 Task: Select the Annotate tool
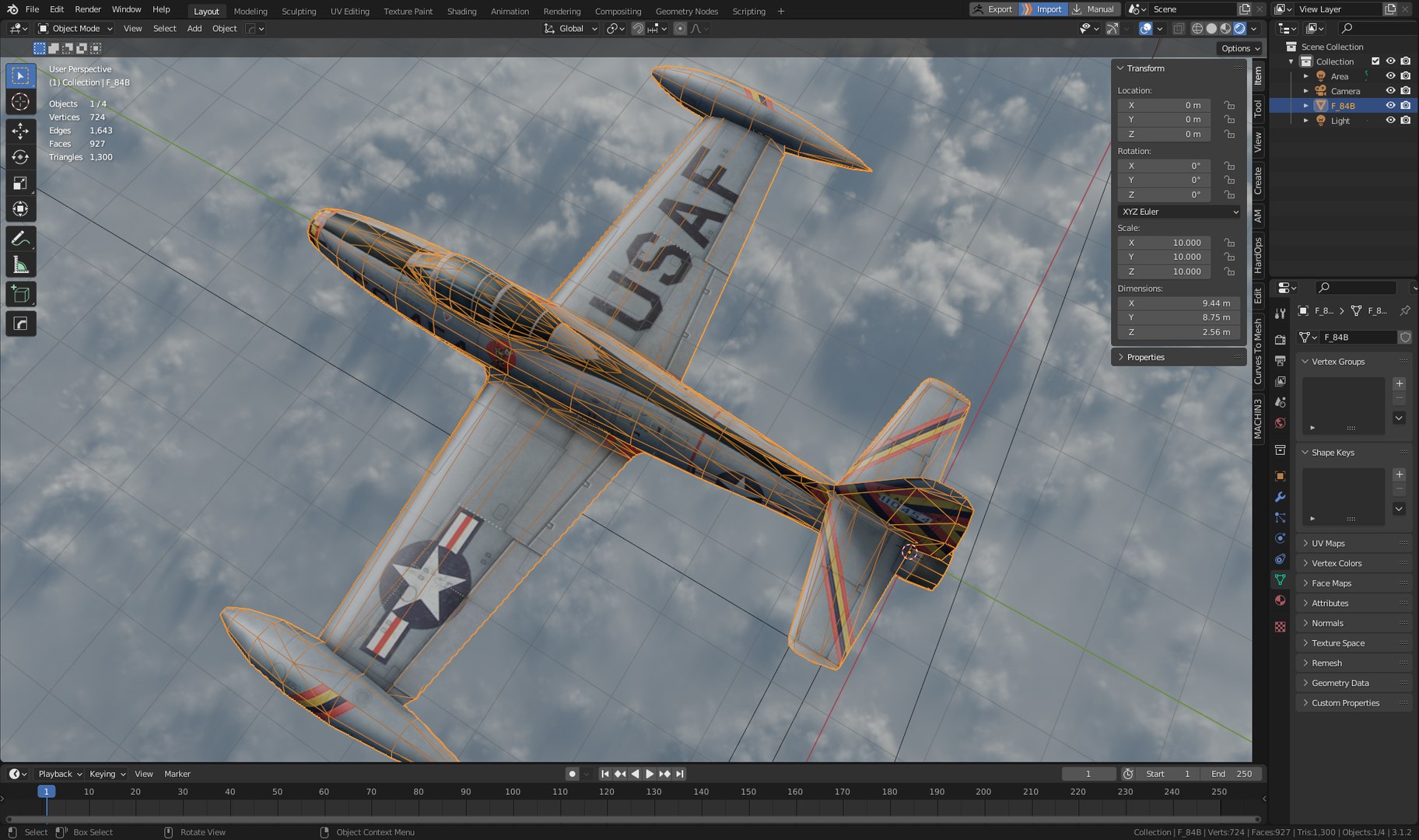(21, 239)
